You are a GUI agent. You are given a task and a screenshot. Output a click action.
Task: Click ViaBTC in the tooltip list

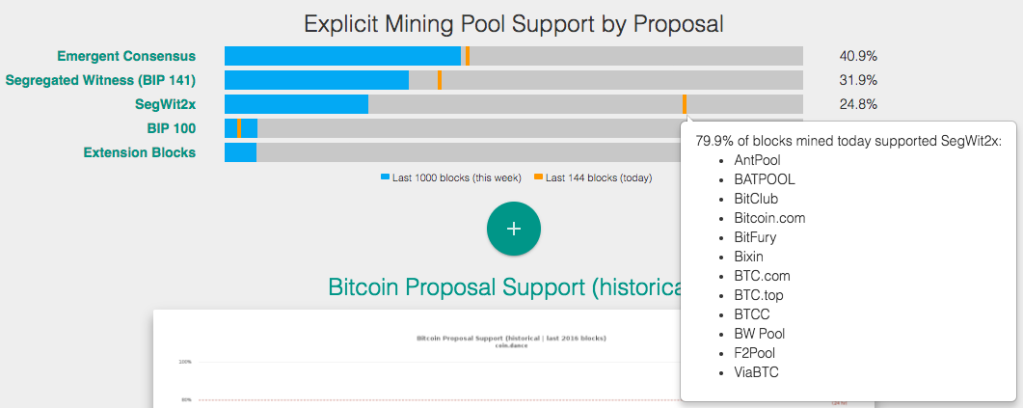coord(756,372)
